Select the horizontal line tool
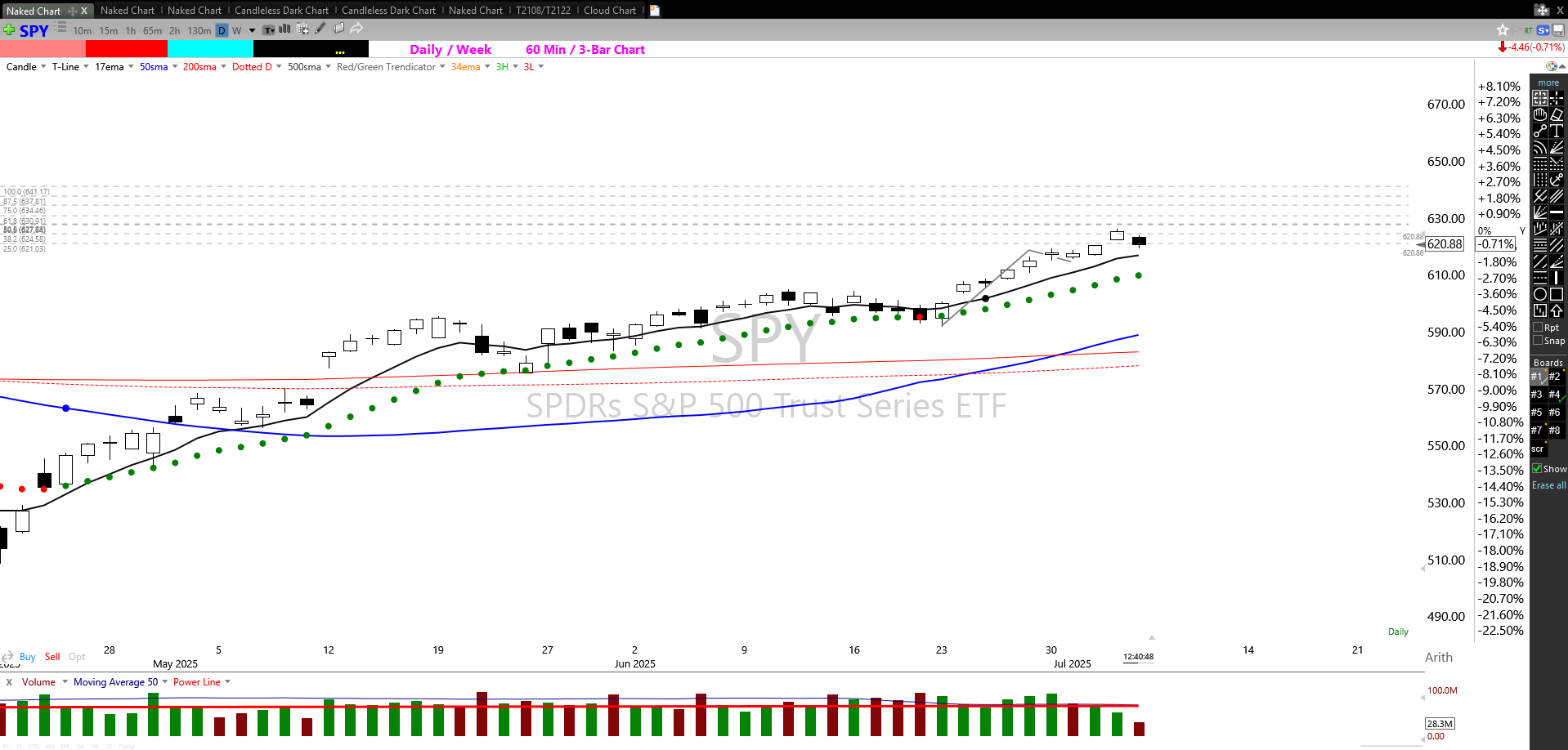This screenshot has height=750, width=1568. pyautogui.click(x=1557, y=212)
